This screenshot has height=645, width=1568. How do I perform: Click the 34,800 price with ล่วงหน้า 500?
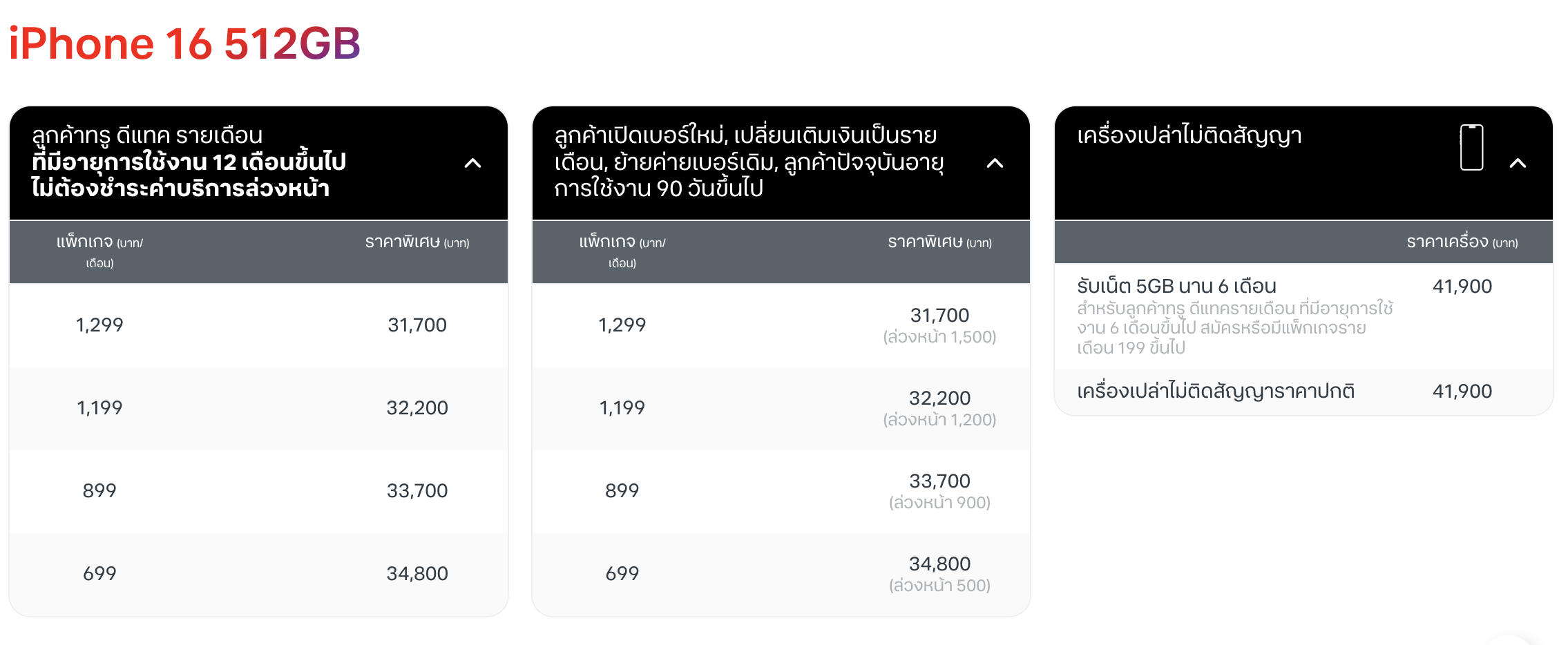click(939, 564)
